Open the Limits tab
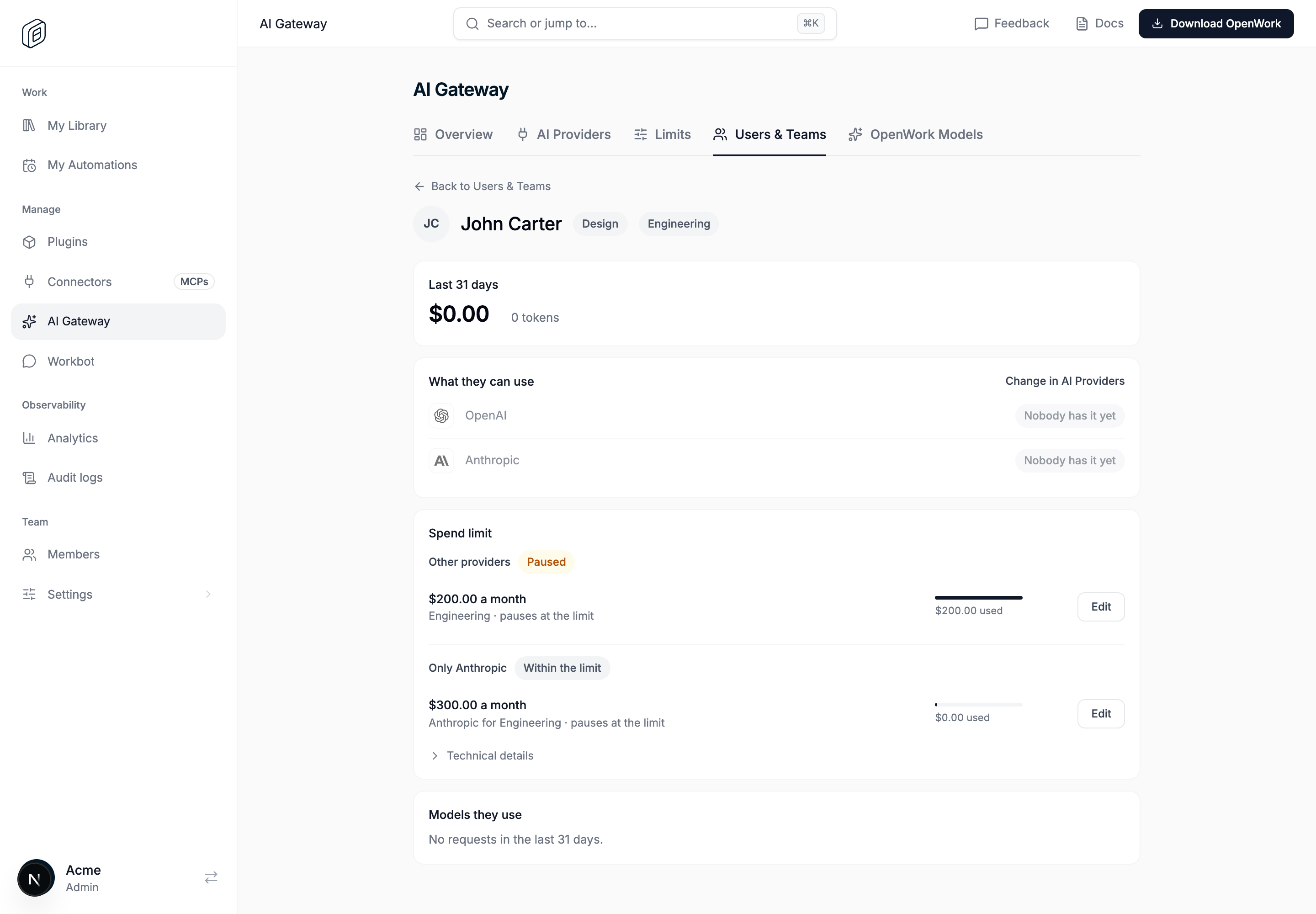Image resolution: width=1316 pixels, height=914 pixels. [x=663, y=134]
